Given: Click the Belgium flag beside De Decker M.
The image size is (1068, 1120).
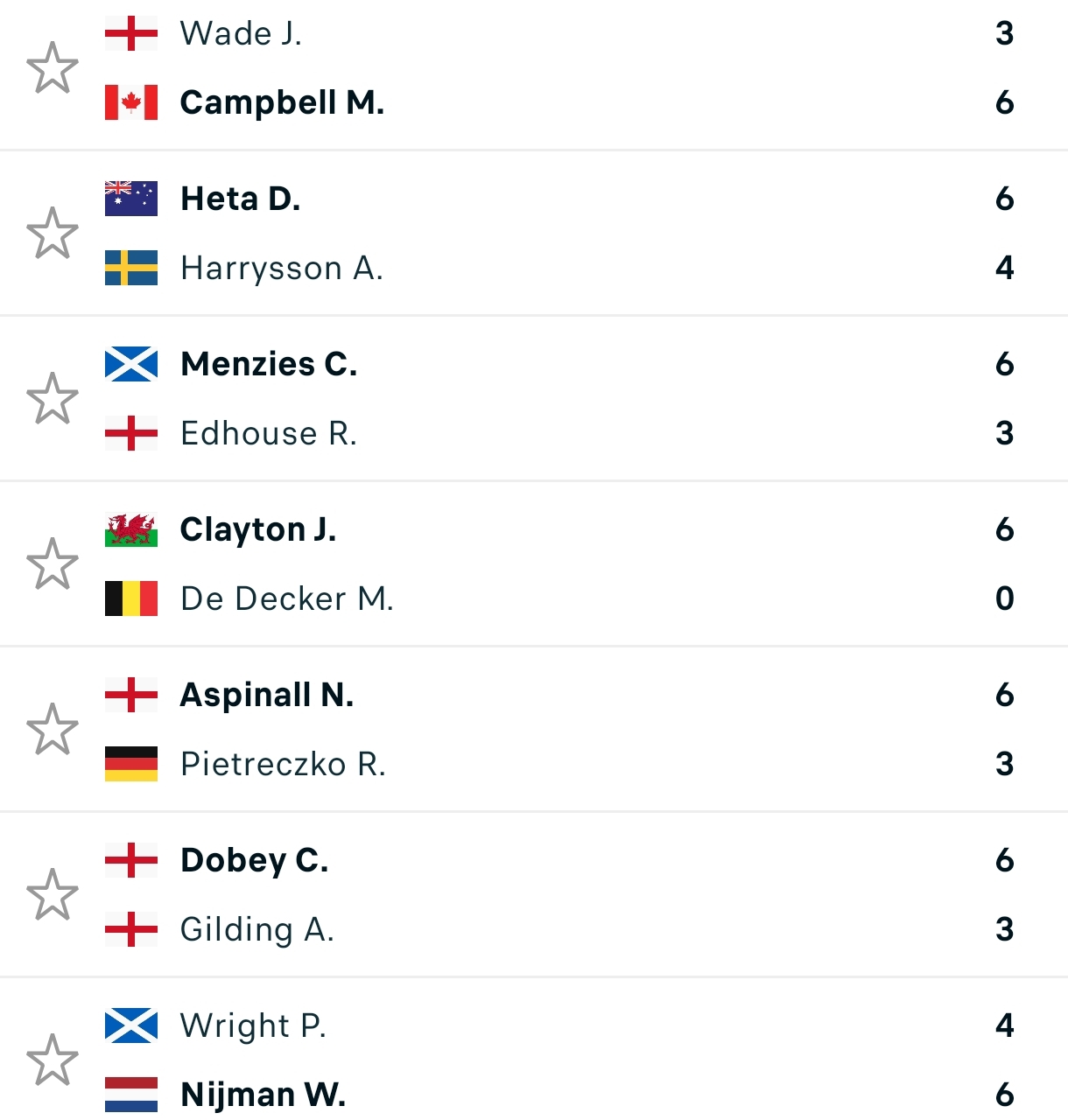Looking at the screenshot, I should point(131,598).
